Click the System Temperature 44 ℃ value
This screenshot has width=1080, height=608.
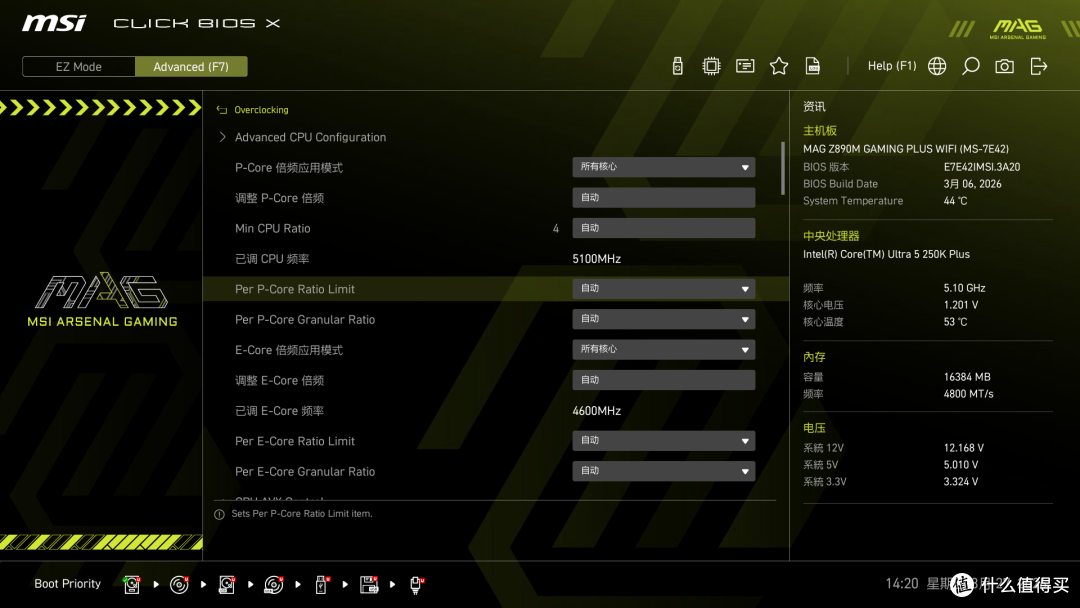tap(955, 201)
